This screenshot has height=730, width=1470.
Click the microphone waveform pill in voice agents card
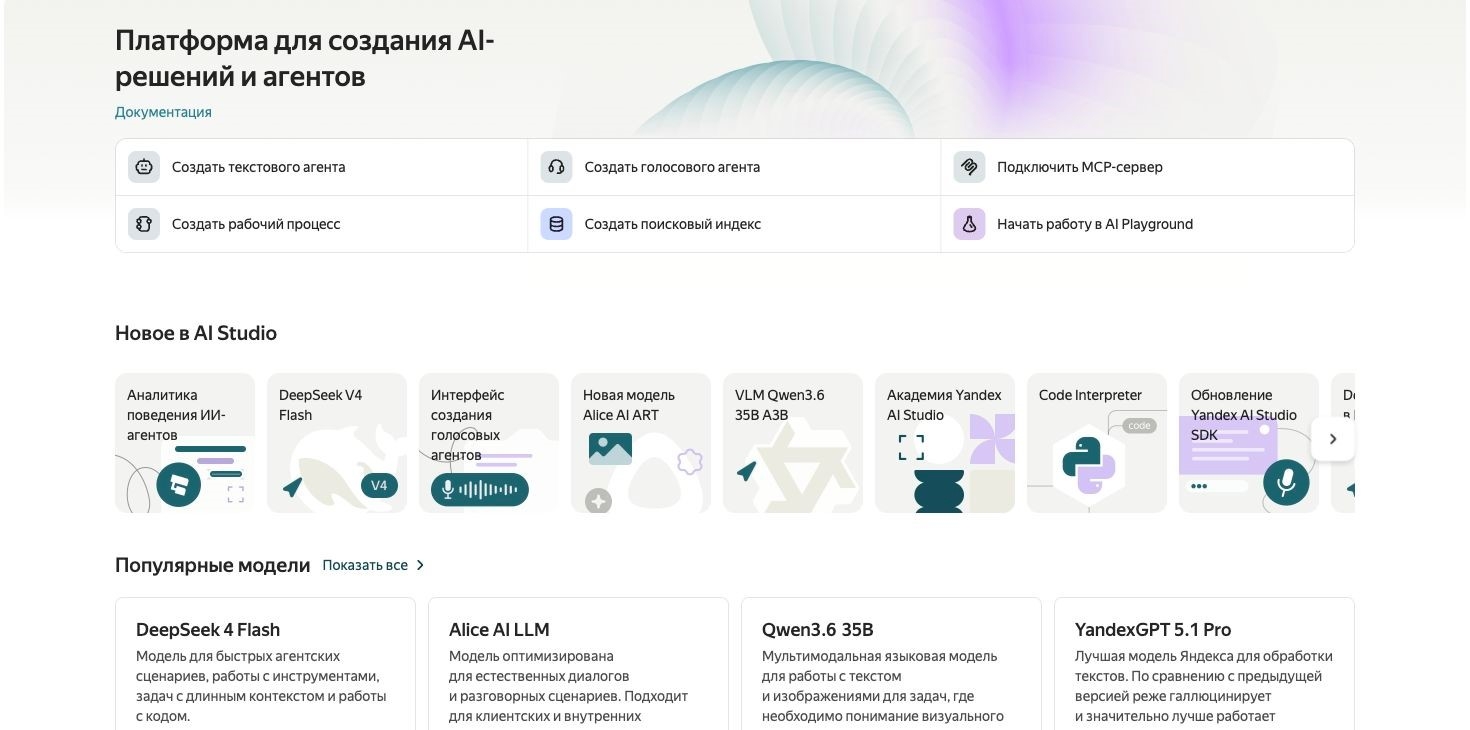coord(480,489)
